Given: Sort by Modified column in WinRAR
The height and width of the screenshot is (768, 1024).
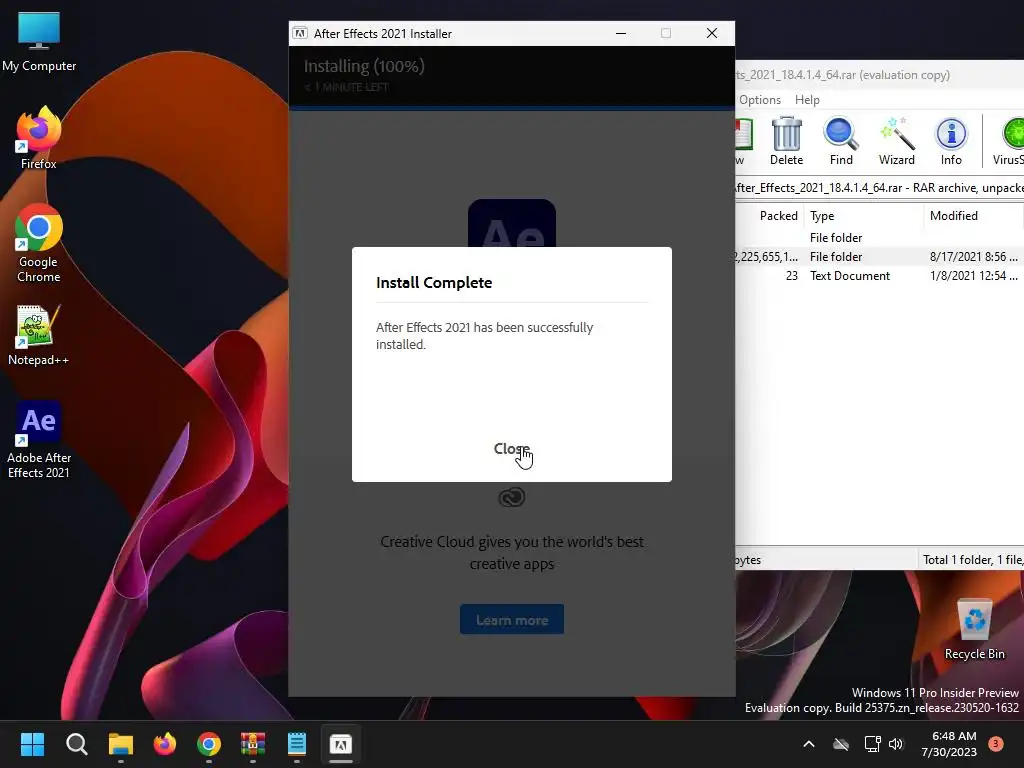Looking at the screenshot, I should tap(973, 216).
